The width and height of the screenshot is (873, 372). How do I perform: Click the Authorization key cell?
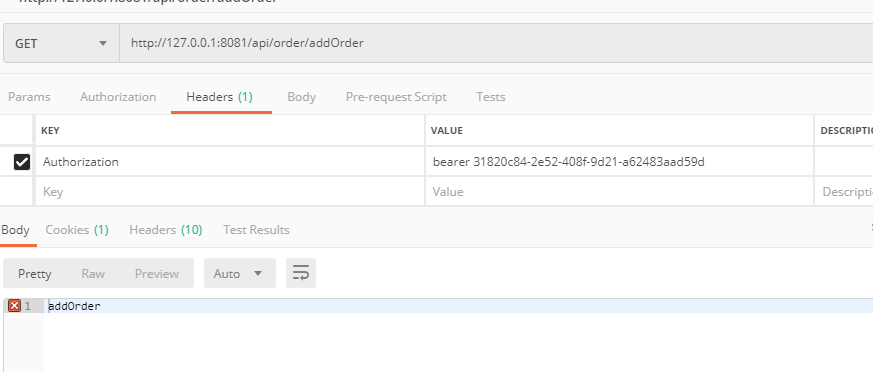230,162
